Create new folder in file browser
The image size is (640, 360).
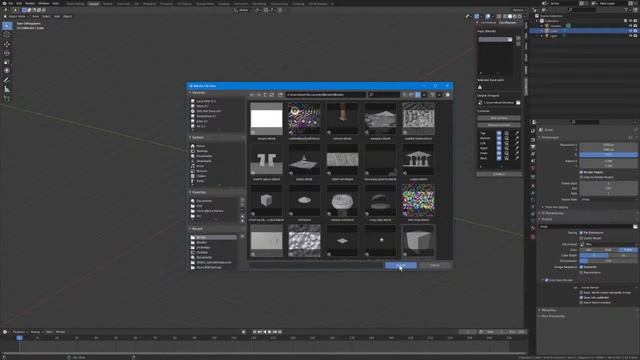click(x=280, y=95)
